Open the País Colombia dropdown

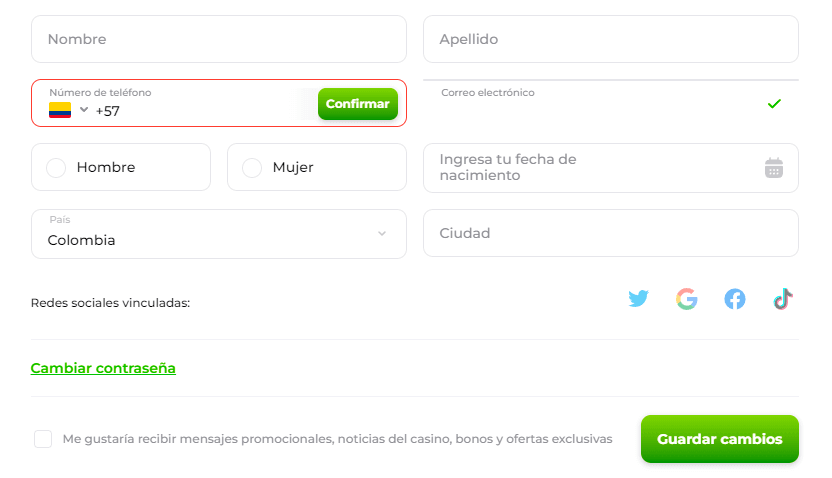(219, 234)
